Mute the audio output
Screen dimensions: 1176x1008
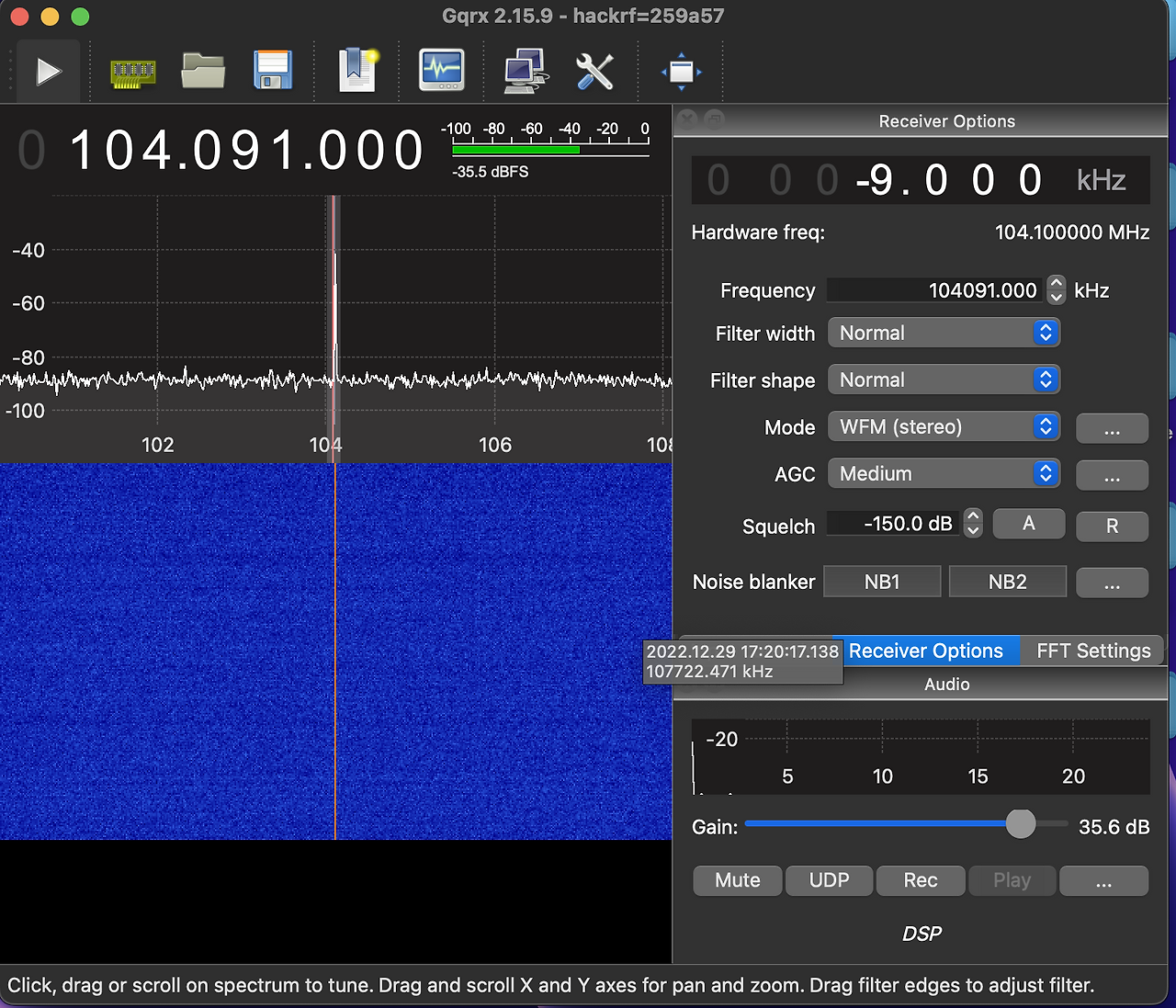coord(737,880)
